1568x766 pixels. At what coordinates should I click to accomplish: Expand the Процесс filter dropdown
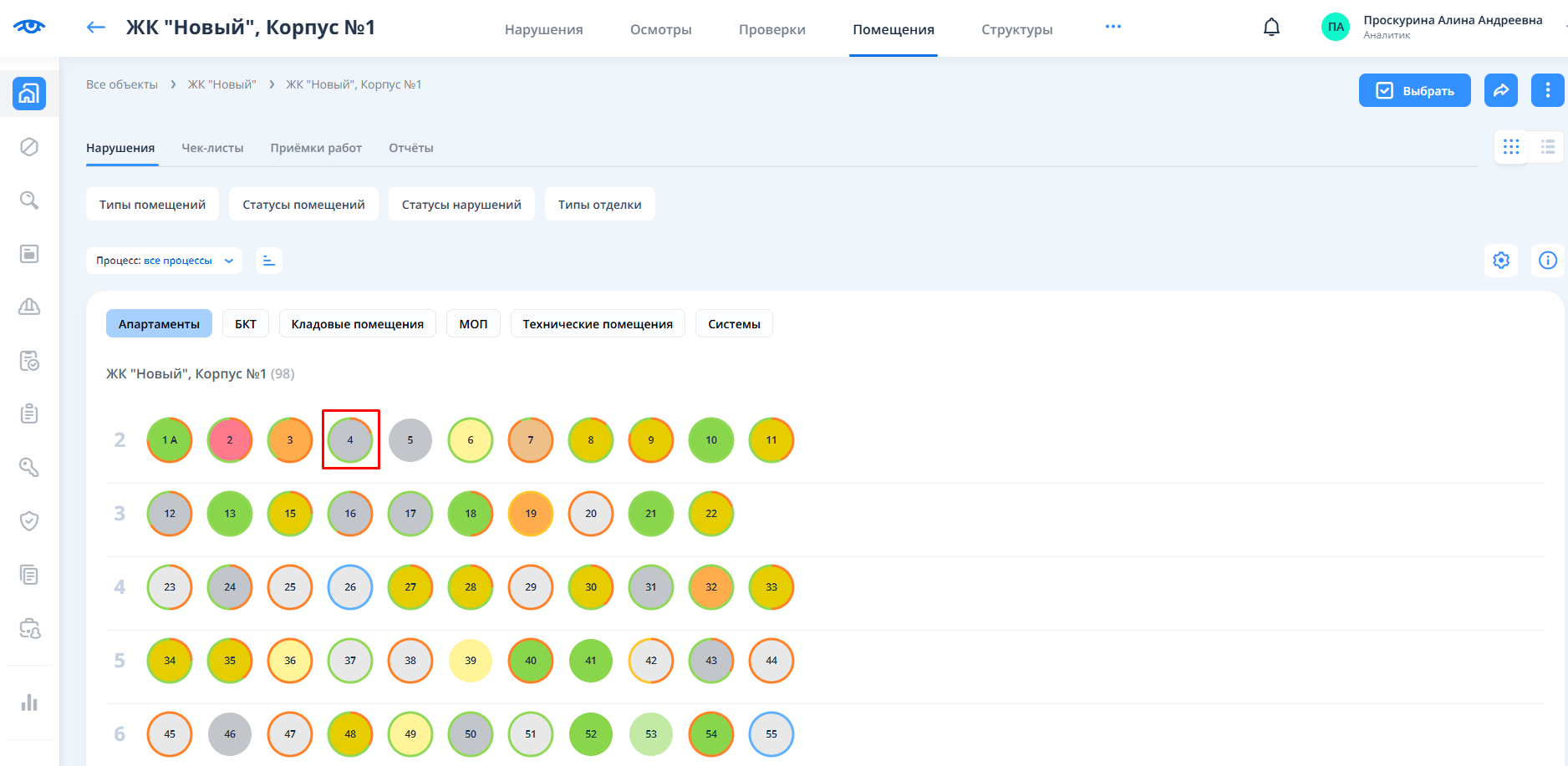pyautogui.click(x=164, y=261)
